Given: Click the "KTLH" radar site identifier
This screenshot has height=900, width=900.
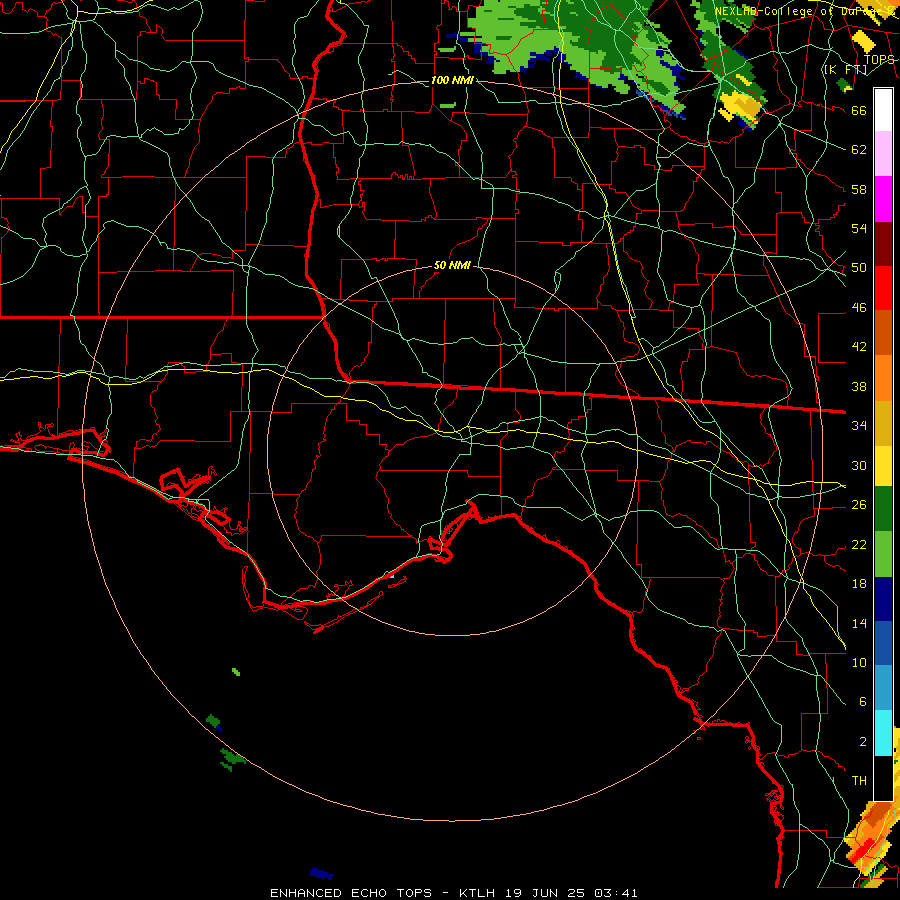Looking at the screenshot, I should tap(476, 893).
